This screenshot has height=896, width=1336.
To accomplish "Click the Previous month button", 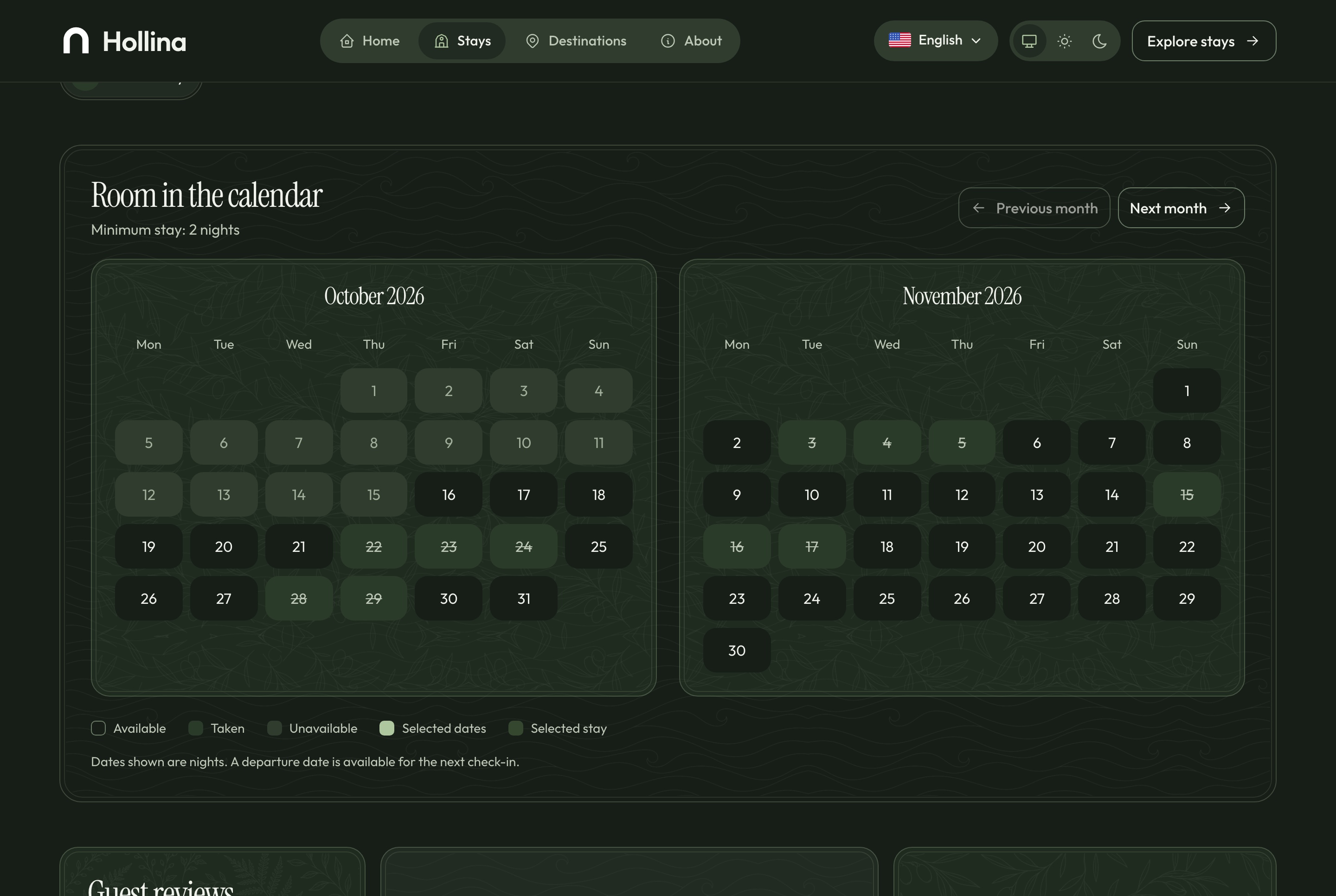I will pyautogui.click(x=1034, y=208).
